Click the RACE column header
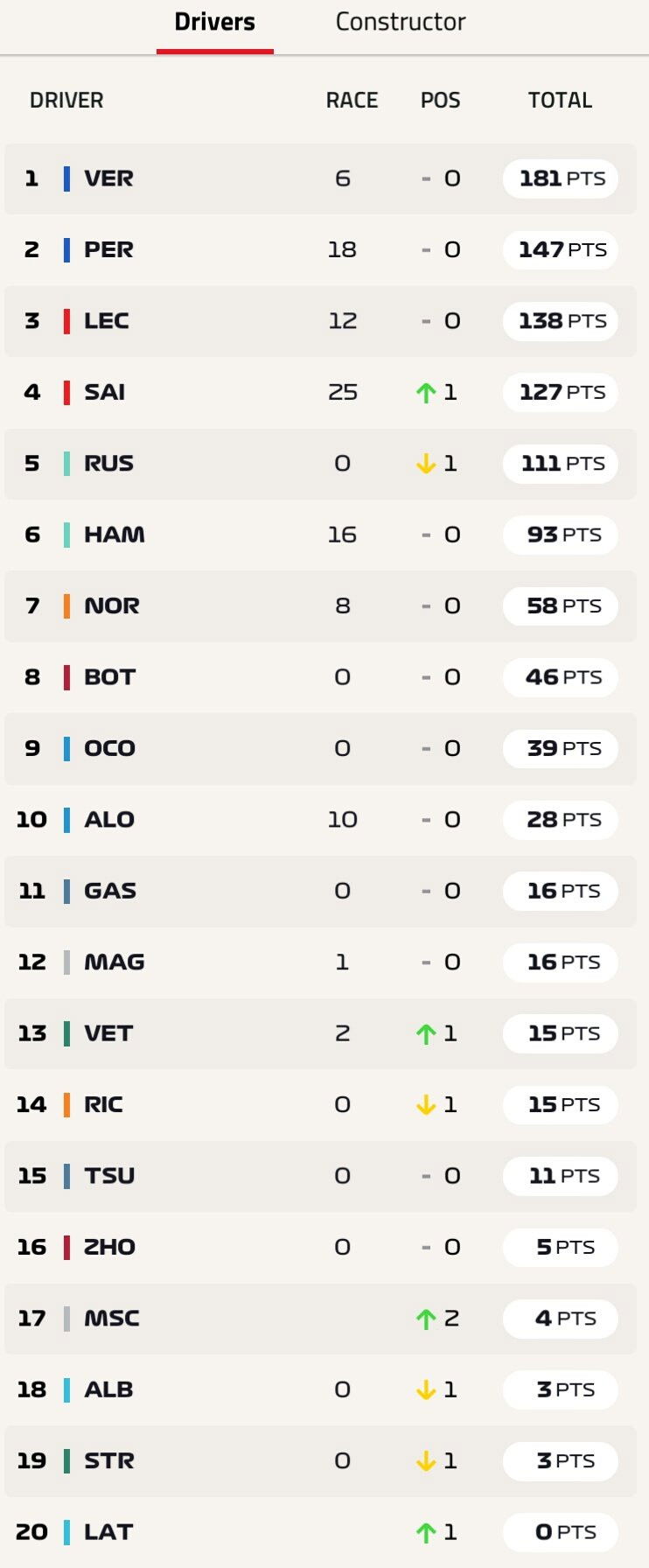649x1568 pixels. [352, 101]
